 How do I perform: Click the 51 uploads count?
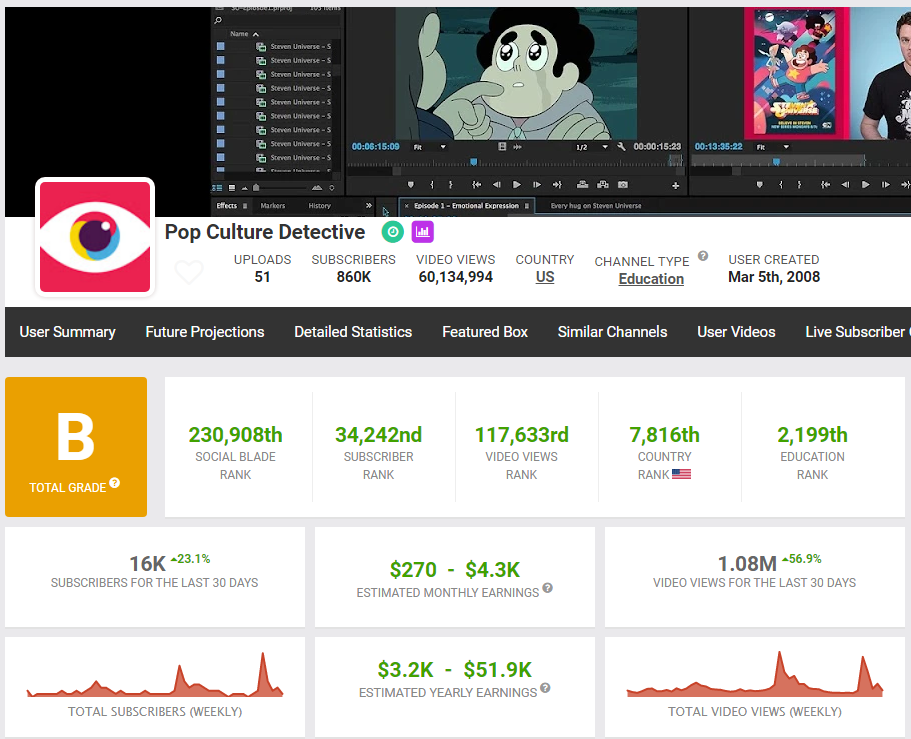263,277
